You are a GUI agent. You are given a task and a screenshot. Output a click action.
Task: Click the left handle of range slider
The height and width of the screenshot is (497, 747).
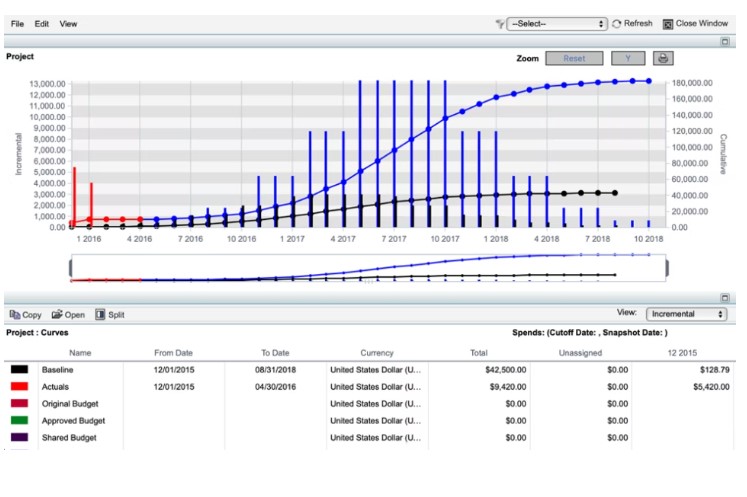70,269
